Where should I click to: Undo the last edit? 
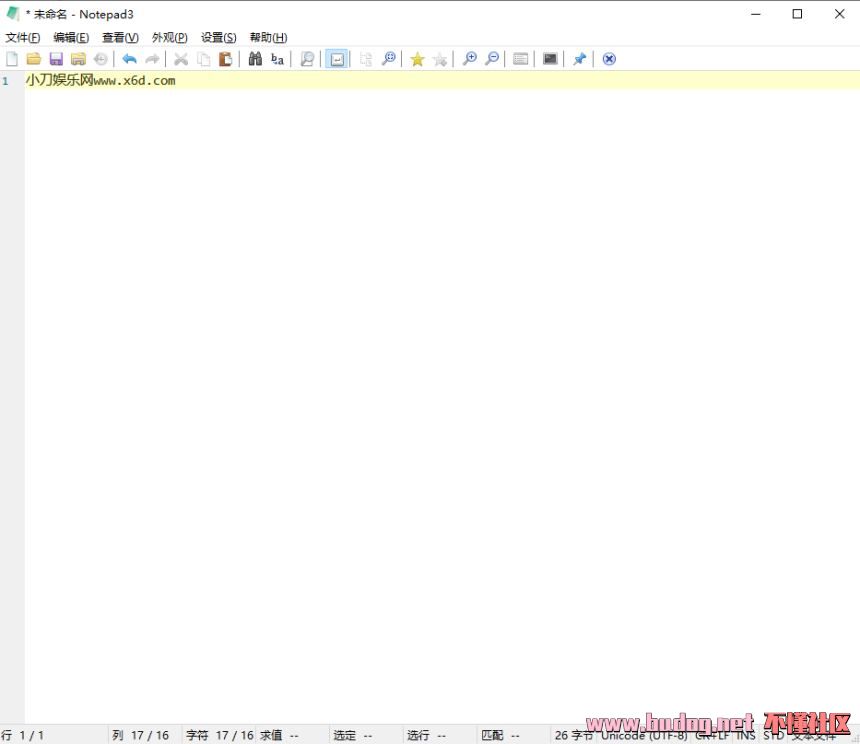pos(129,59)
